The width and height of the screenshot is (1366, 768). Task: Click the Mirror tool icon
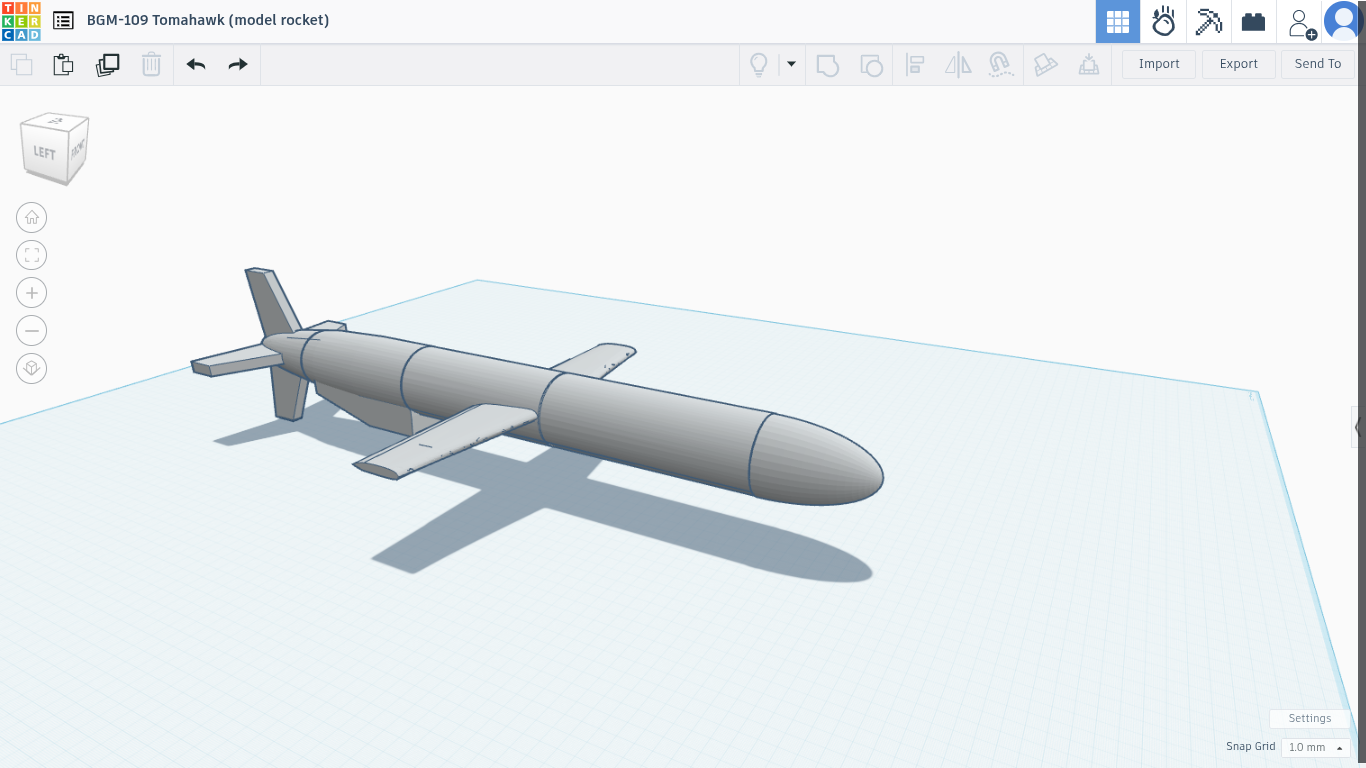pos(958,65)
